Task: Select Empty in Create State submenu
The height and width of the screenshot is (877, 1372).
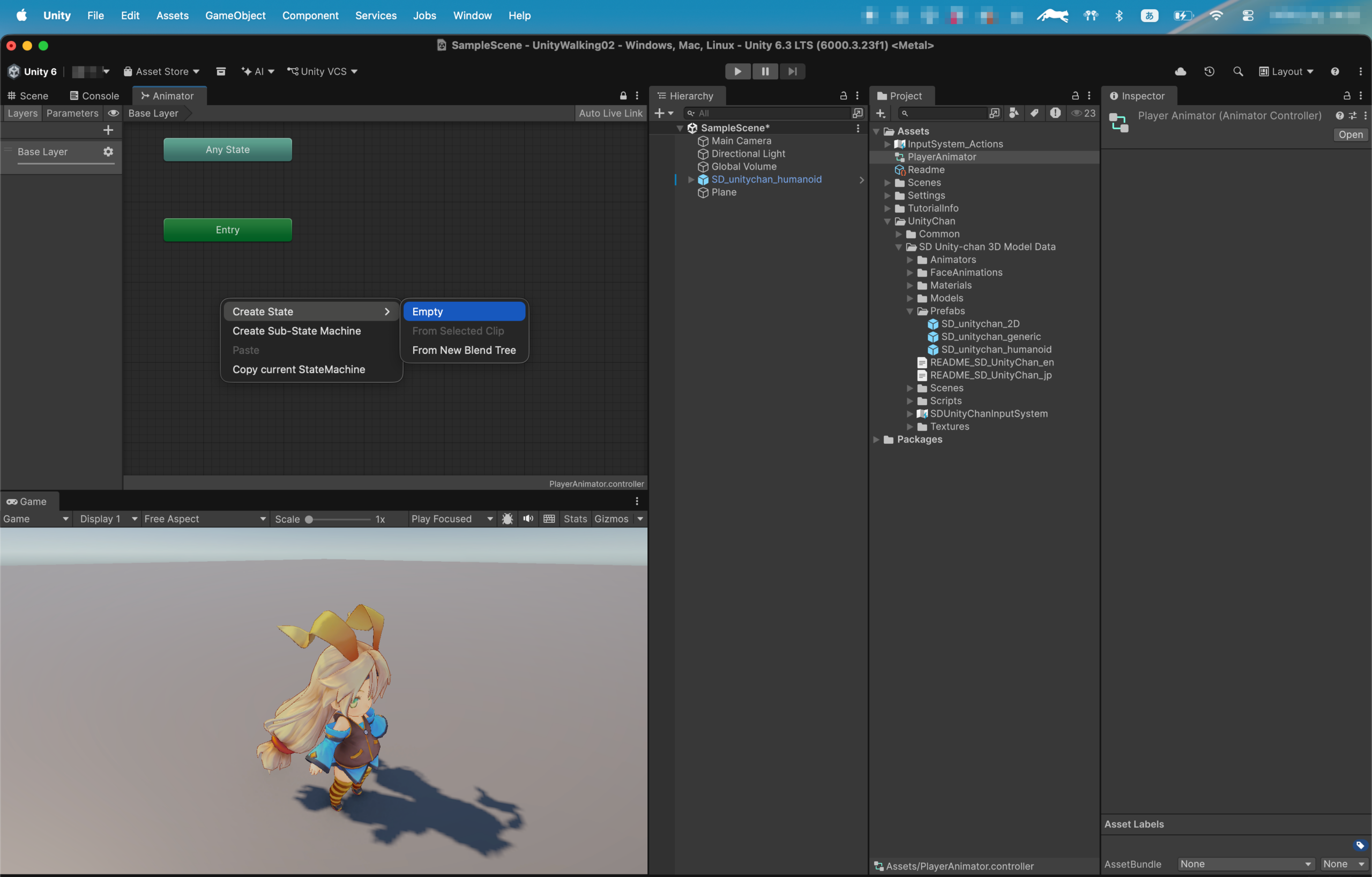Action: [464, 311]
